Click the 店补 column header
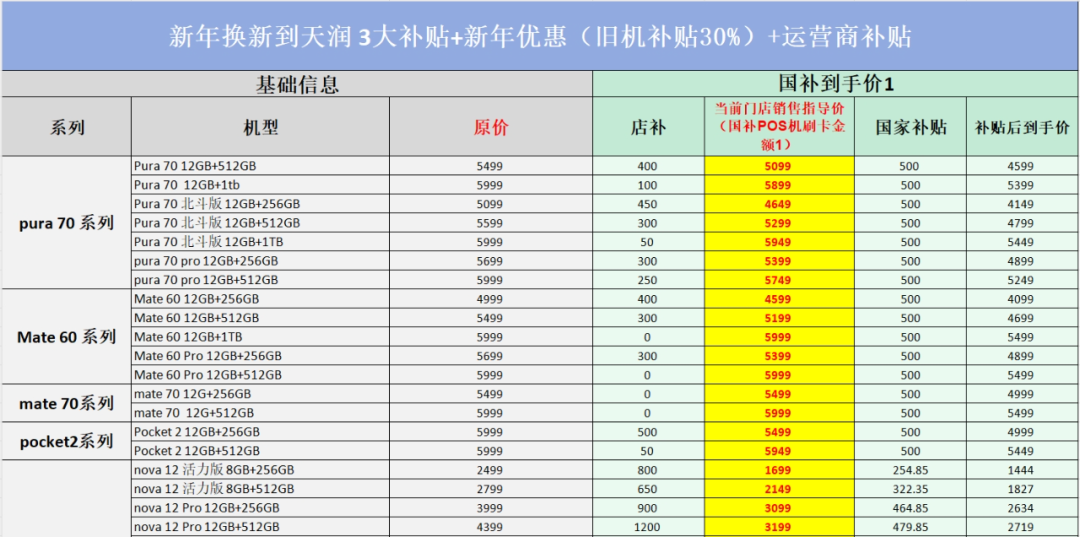The width and height of the screenshot is (1080, 537). 648,127
